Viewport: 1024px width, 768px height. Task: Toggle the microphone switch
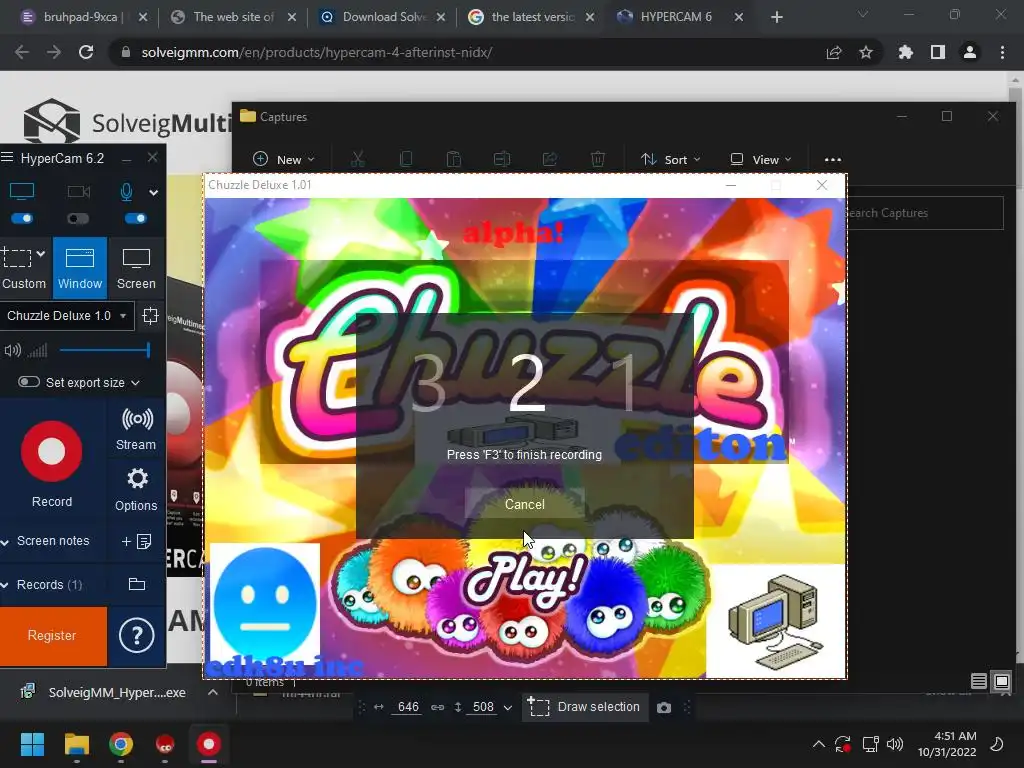click(135, 218)
